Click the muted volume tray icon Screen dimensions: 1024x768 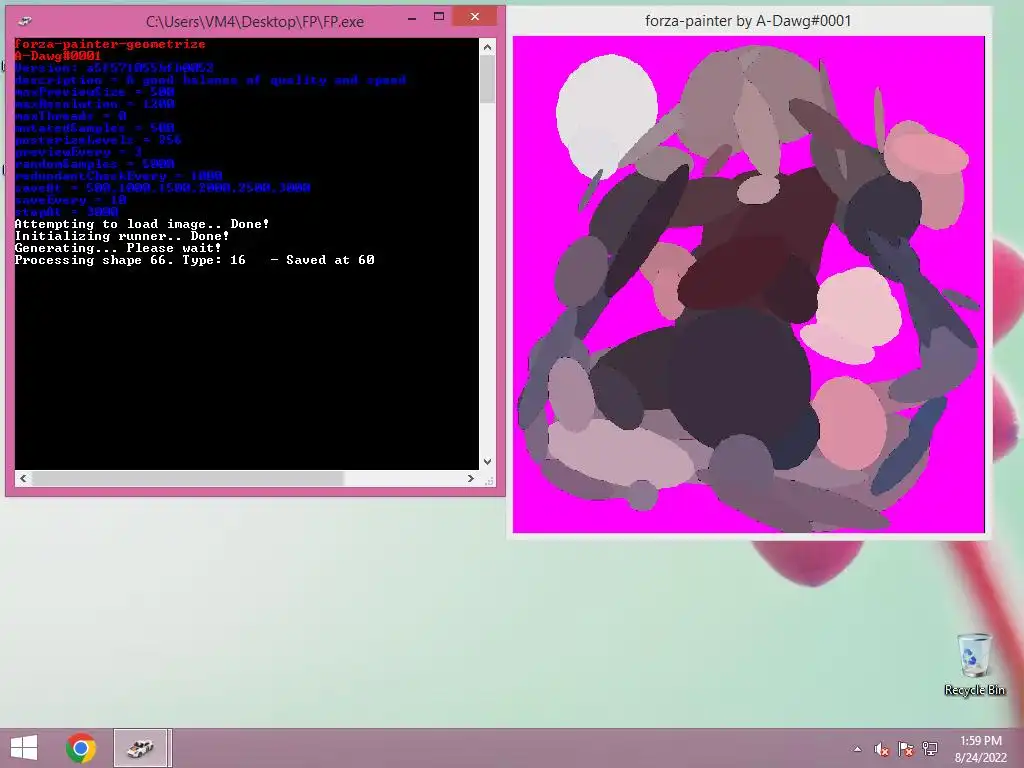(882, 749)
